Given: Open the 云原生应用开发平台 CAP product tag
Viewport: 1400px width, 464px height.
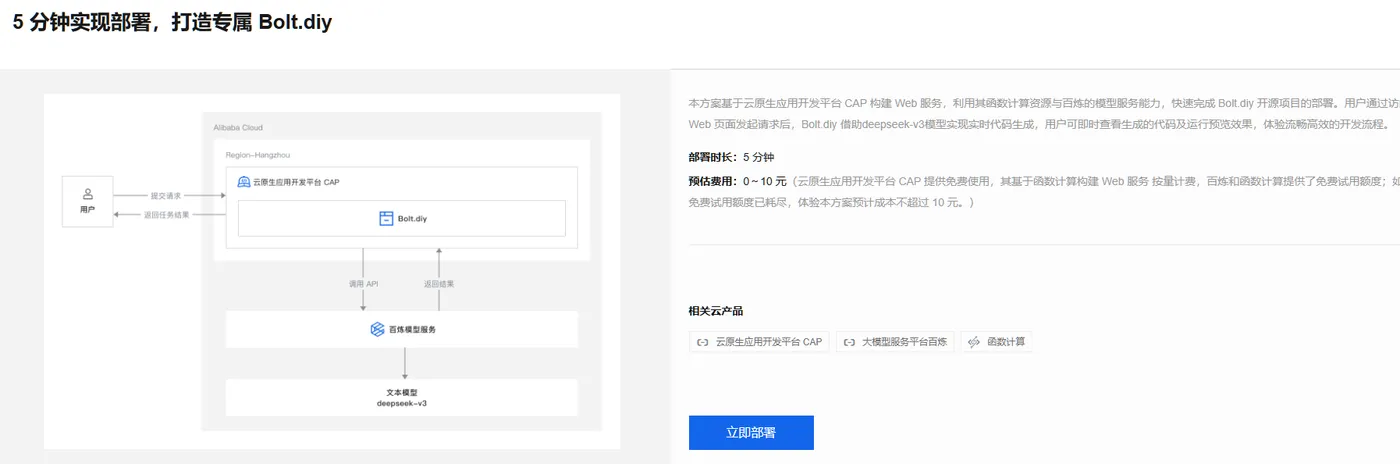Looking at the screenshot, I should point(759,342).
